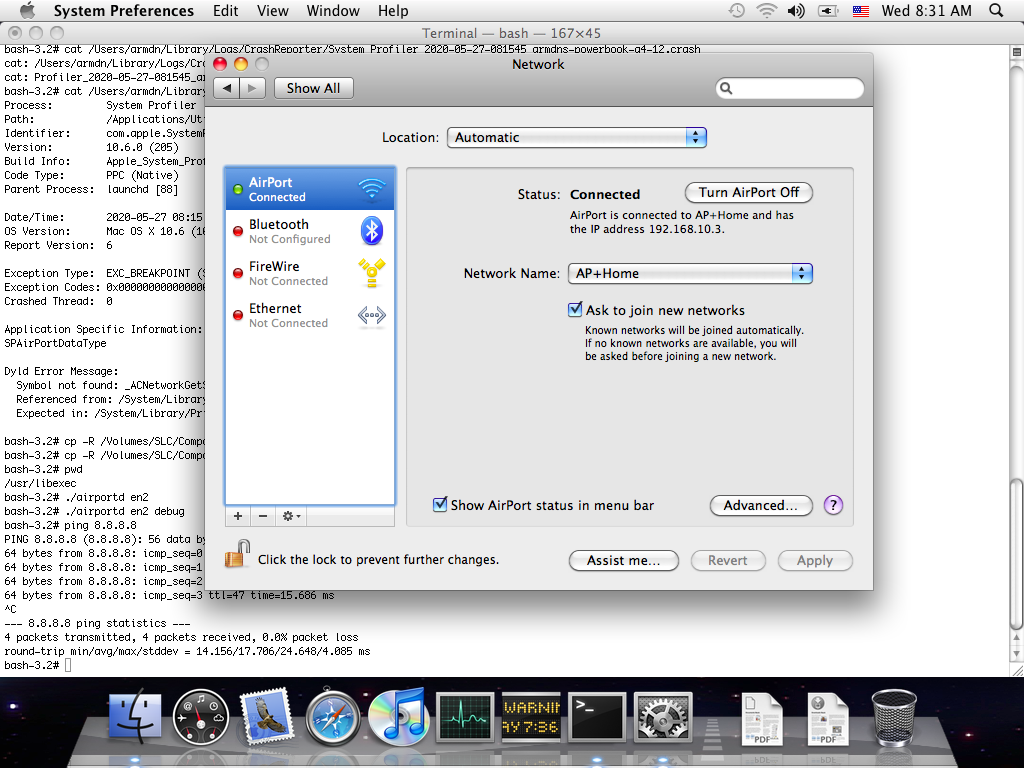The height and width of the screenshot is (768, 1024).
Task: Open the Network Name dropdown
Action: point(690,273)
